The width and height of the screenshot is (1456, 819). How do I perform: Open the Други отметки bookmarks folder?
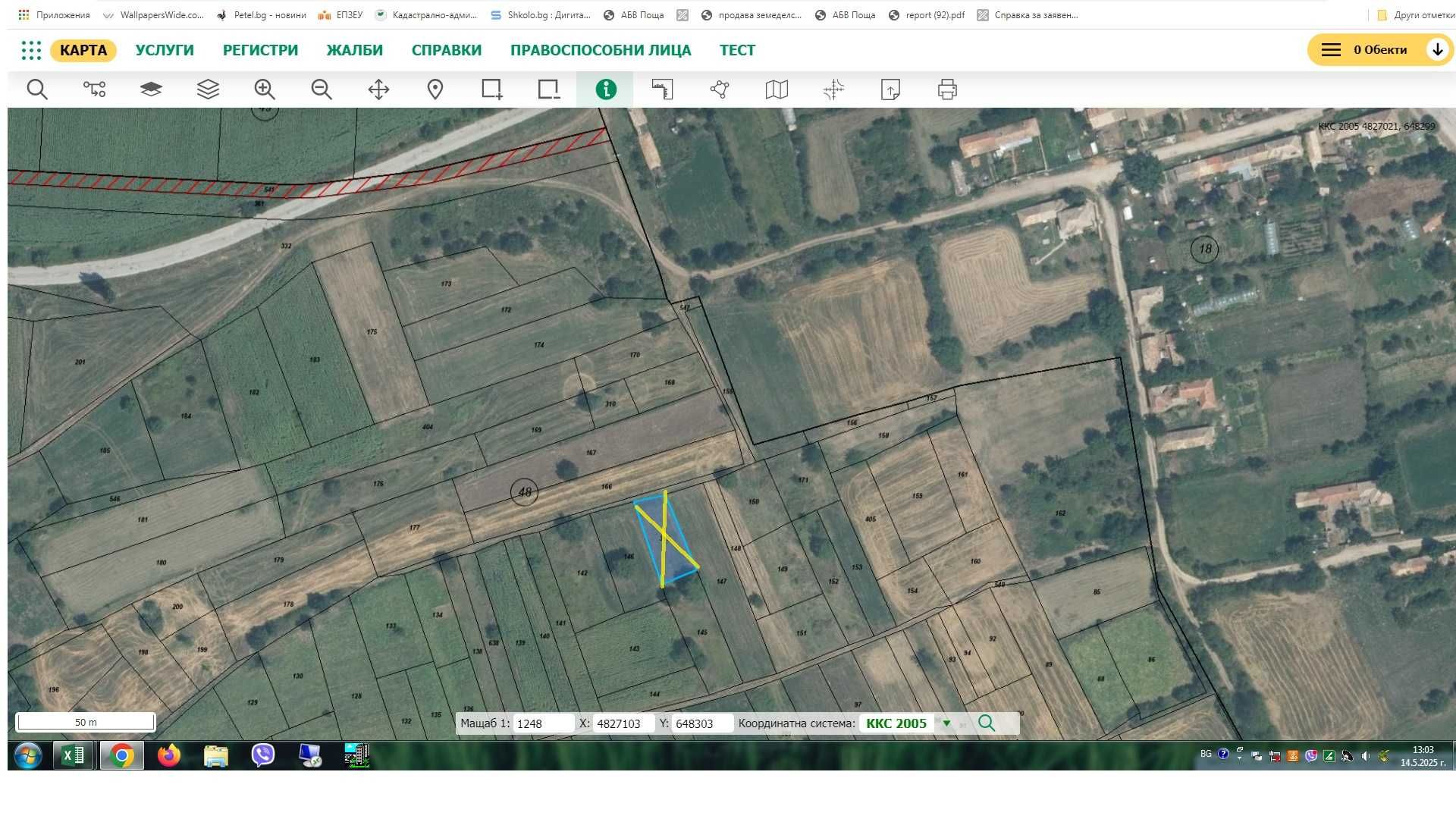pyautogui.click(x=1415, y=15)
